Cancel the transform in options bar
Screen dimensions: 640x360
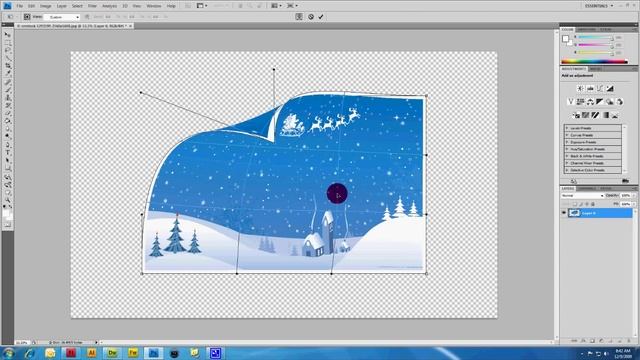(311, 17)
